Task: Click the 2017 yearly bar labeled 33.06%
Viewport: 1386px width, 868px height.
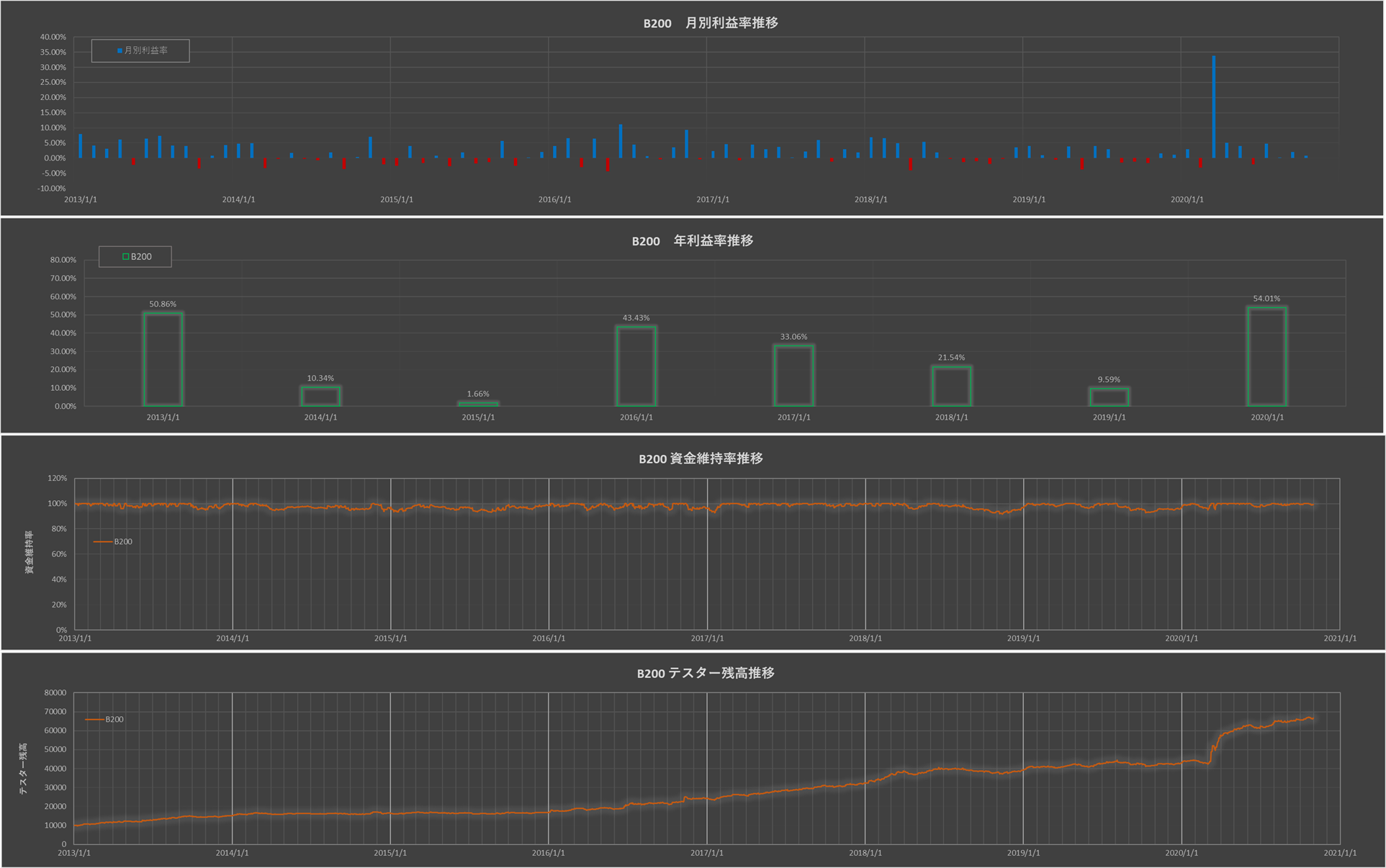Action: [x=793, y=375]
